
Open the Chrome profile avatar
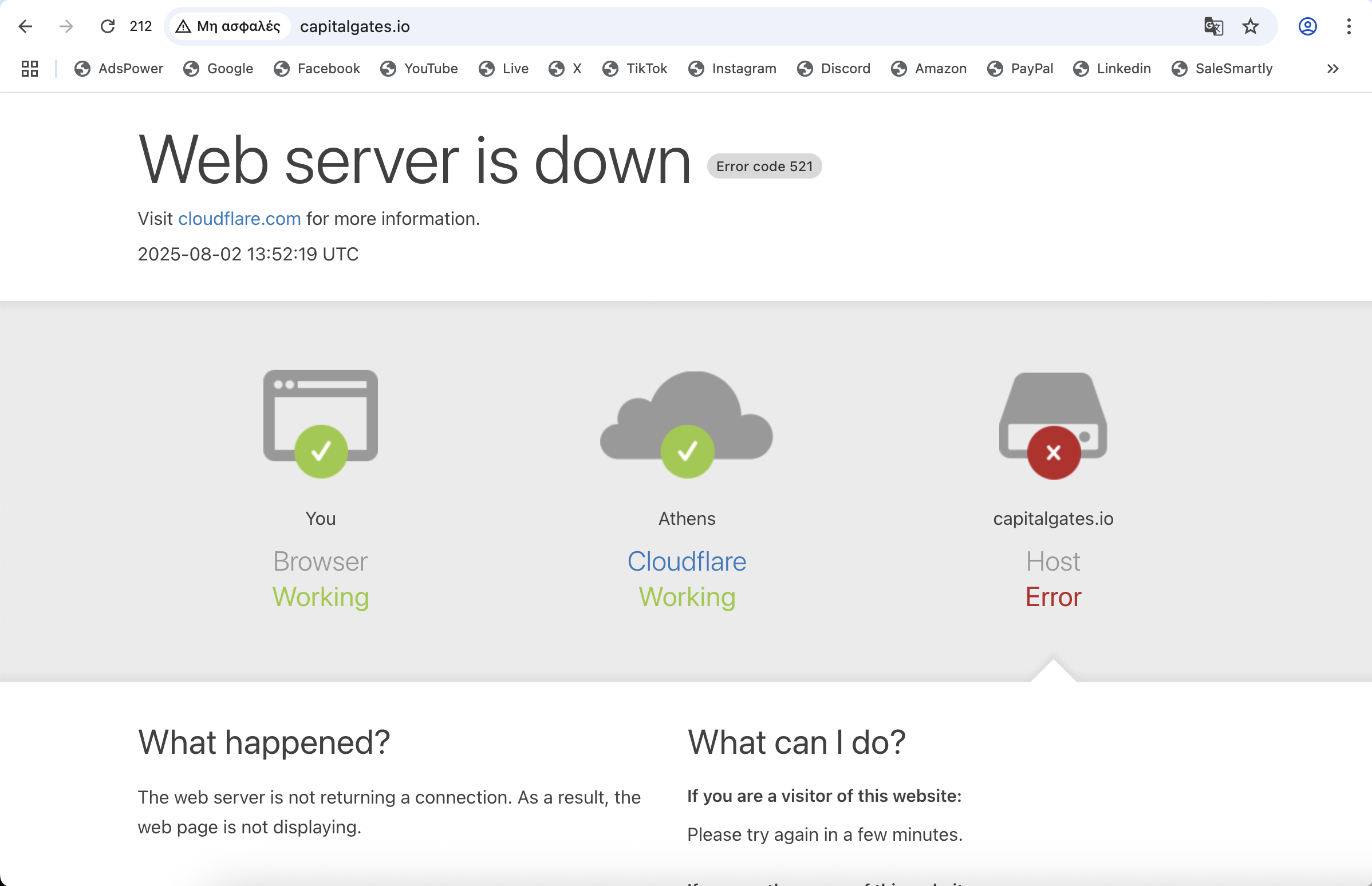pyautogui.click(x=1307, y=26)
